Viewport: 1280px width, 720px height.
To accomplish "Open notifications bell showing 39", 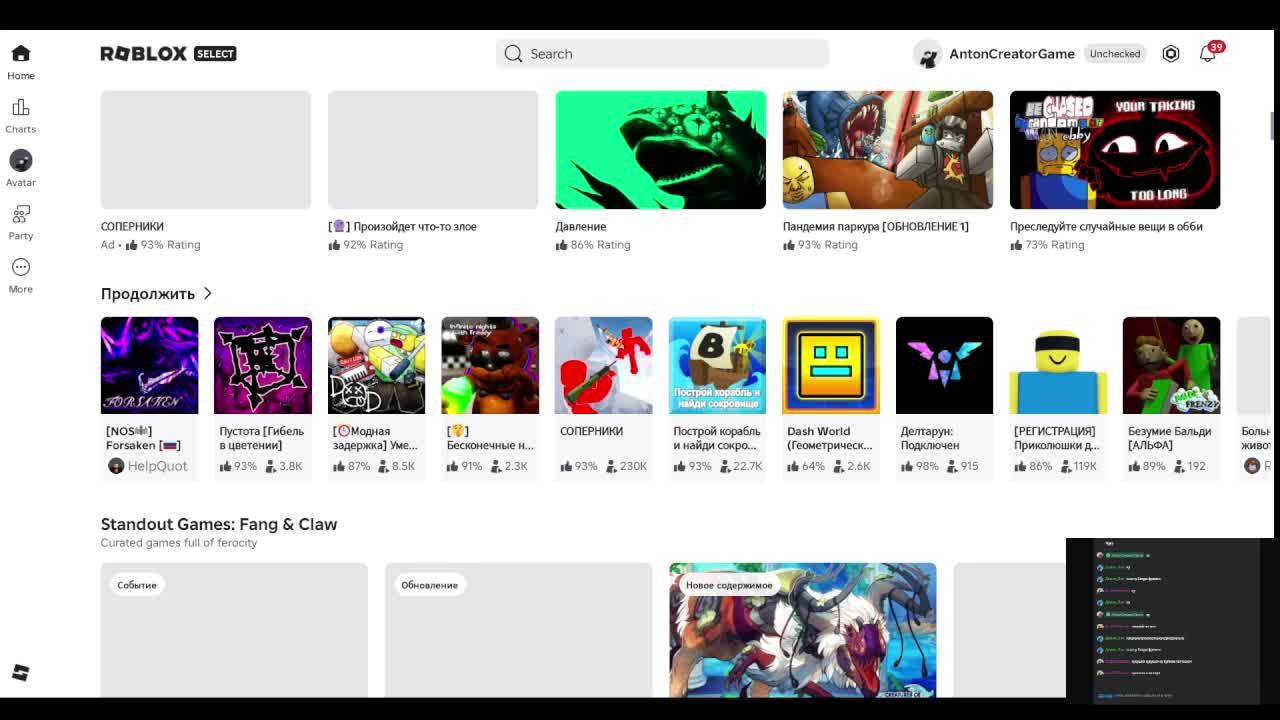I will pos(1208,53).
